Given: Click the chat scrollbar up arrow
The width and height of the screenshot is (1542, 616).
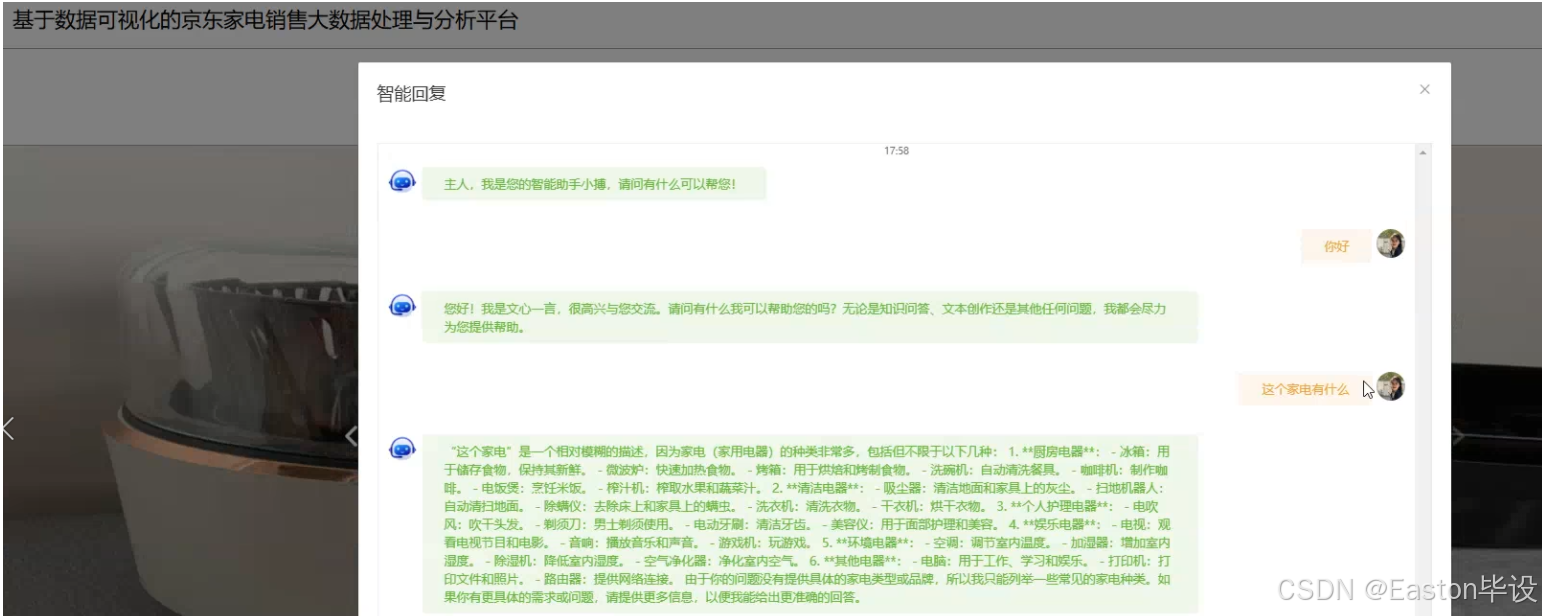Looking at the screenshot, I should coord(1423,152).
